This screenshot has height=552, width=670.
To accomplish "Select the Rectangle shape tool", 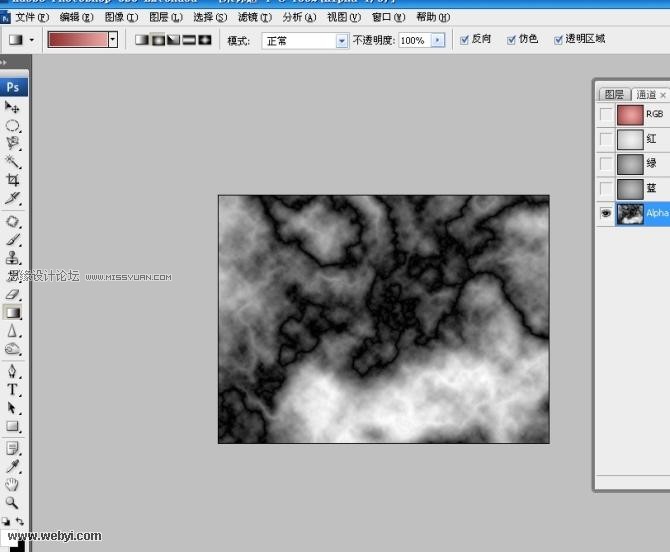I will pyautogui.click(x=12, y=426).
